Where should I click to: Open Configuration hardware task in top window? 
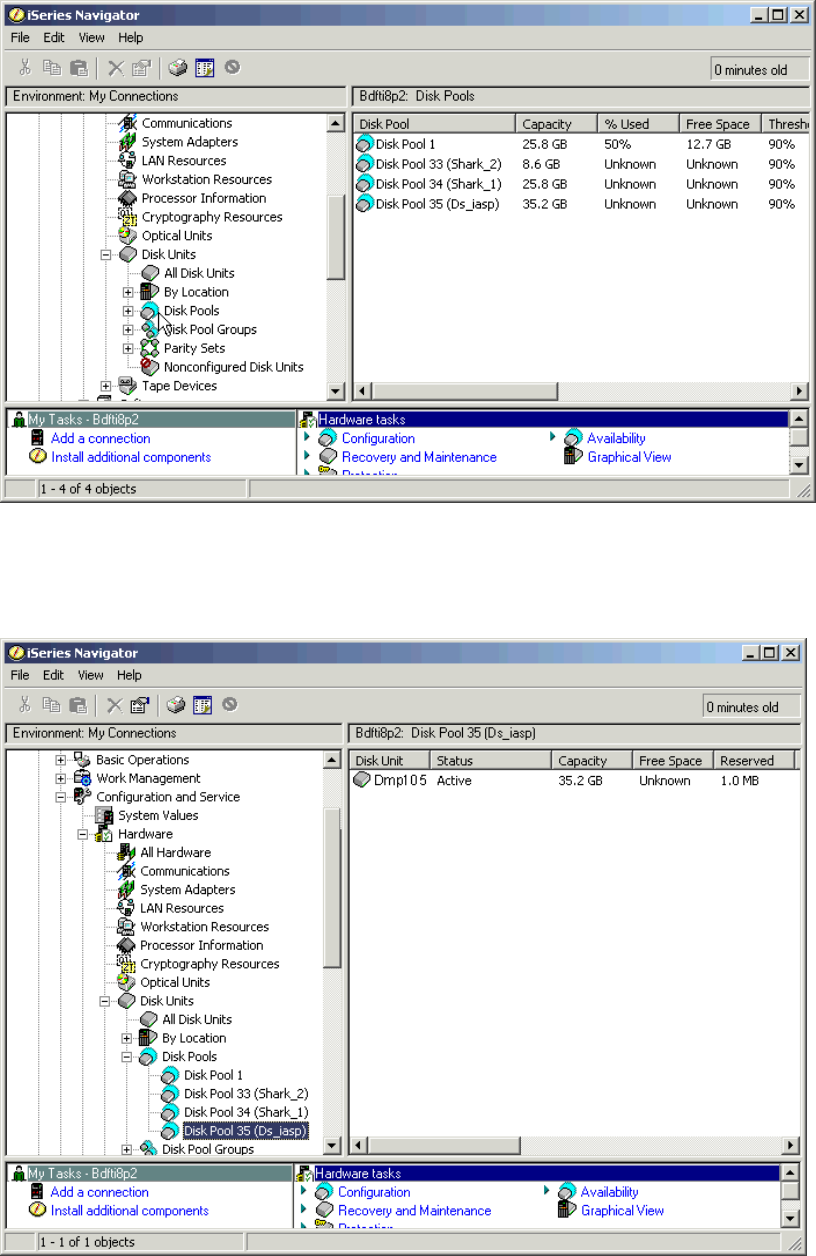(377, 438)
